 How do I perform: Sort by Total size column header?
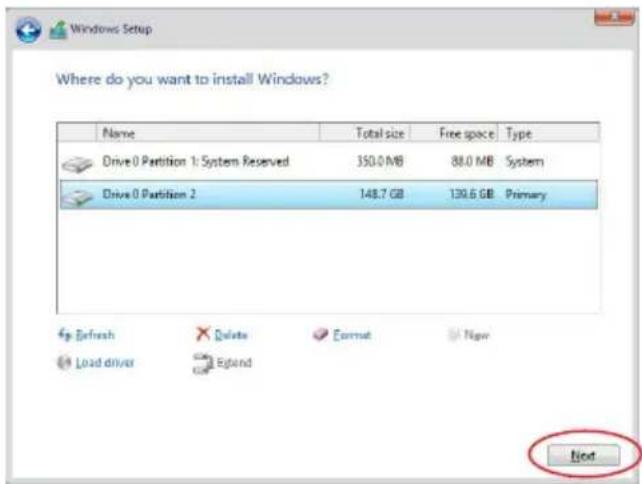point(365,133)
